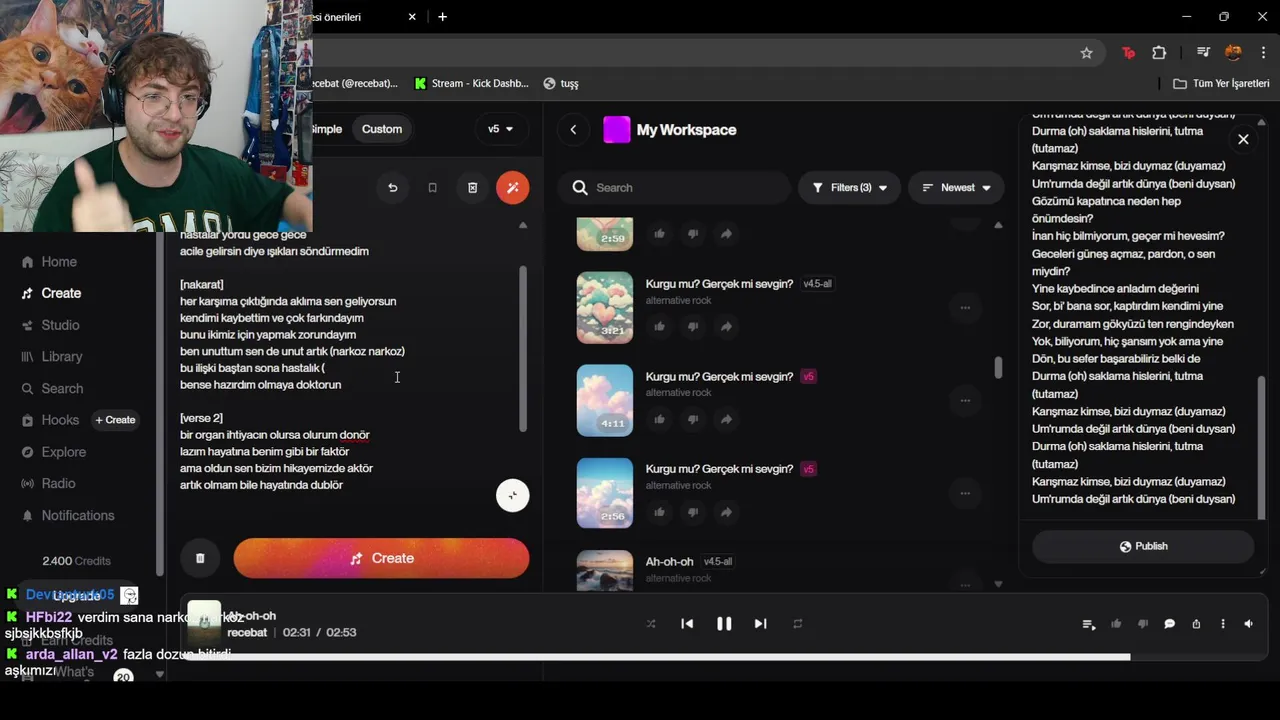
Task: Open more options for 4:11 song
Action: click(965, 400)
